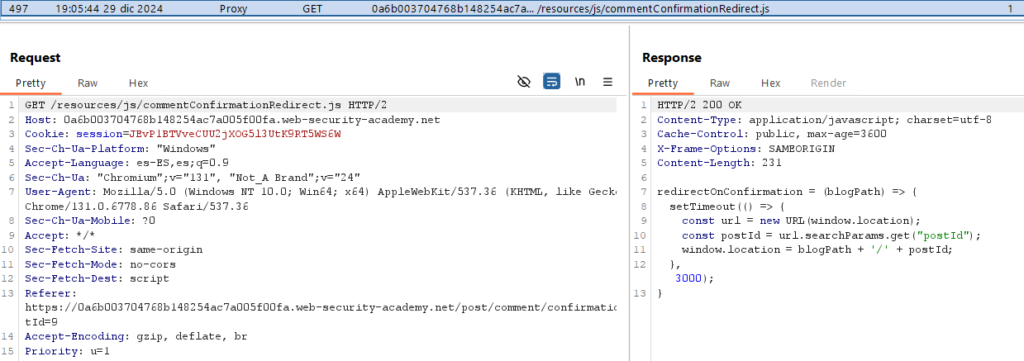Click the Response panel heading
Screen dimensions: 1024x361
tap(671, 57)
